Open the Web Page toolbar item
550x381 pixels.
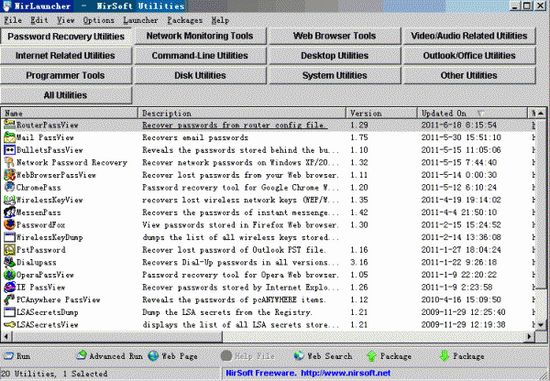click(173, 356)
